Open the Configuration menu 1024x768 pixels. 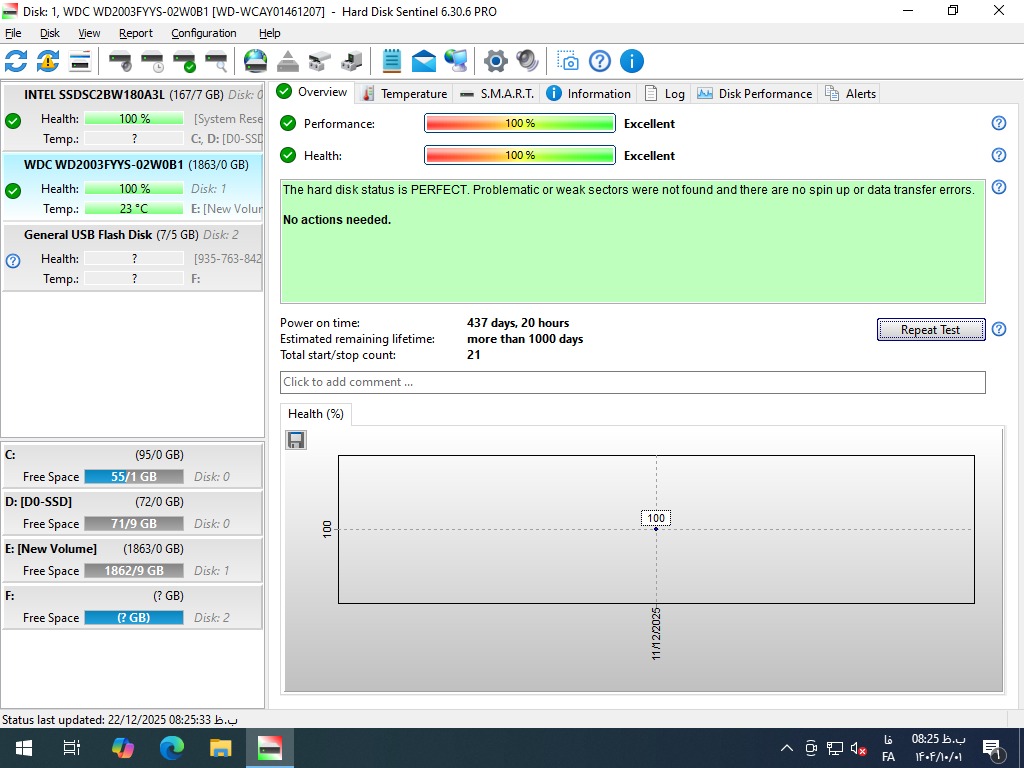click(203, 33)
